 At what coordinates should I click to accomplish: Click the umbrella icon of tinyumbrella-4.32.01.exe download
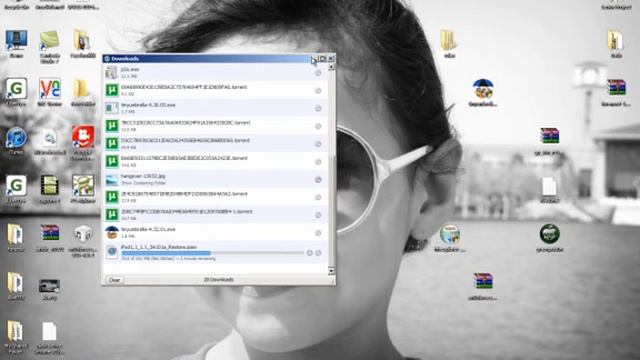pyautogui.click(x=111, y=233)
